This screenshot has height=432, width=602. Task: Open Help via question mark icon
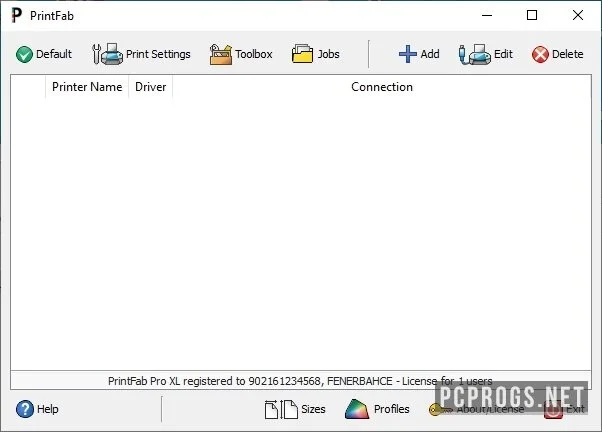(x=25, y=409)
